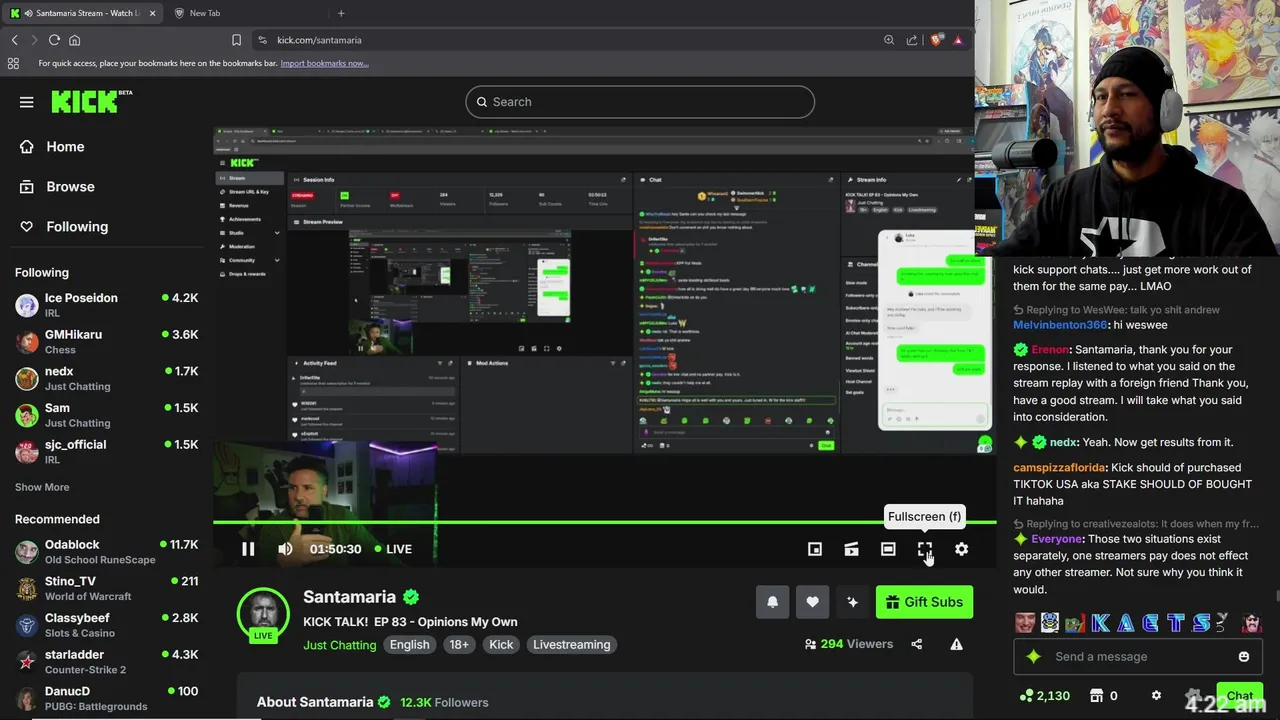Go to Home in sidebar
1280x720 pixels.
52,146
